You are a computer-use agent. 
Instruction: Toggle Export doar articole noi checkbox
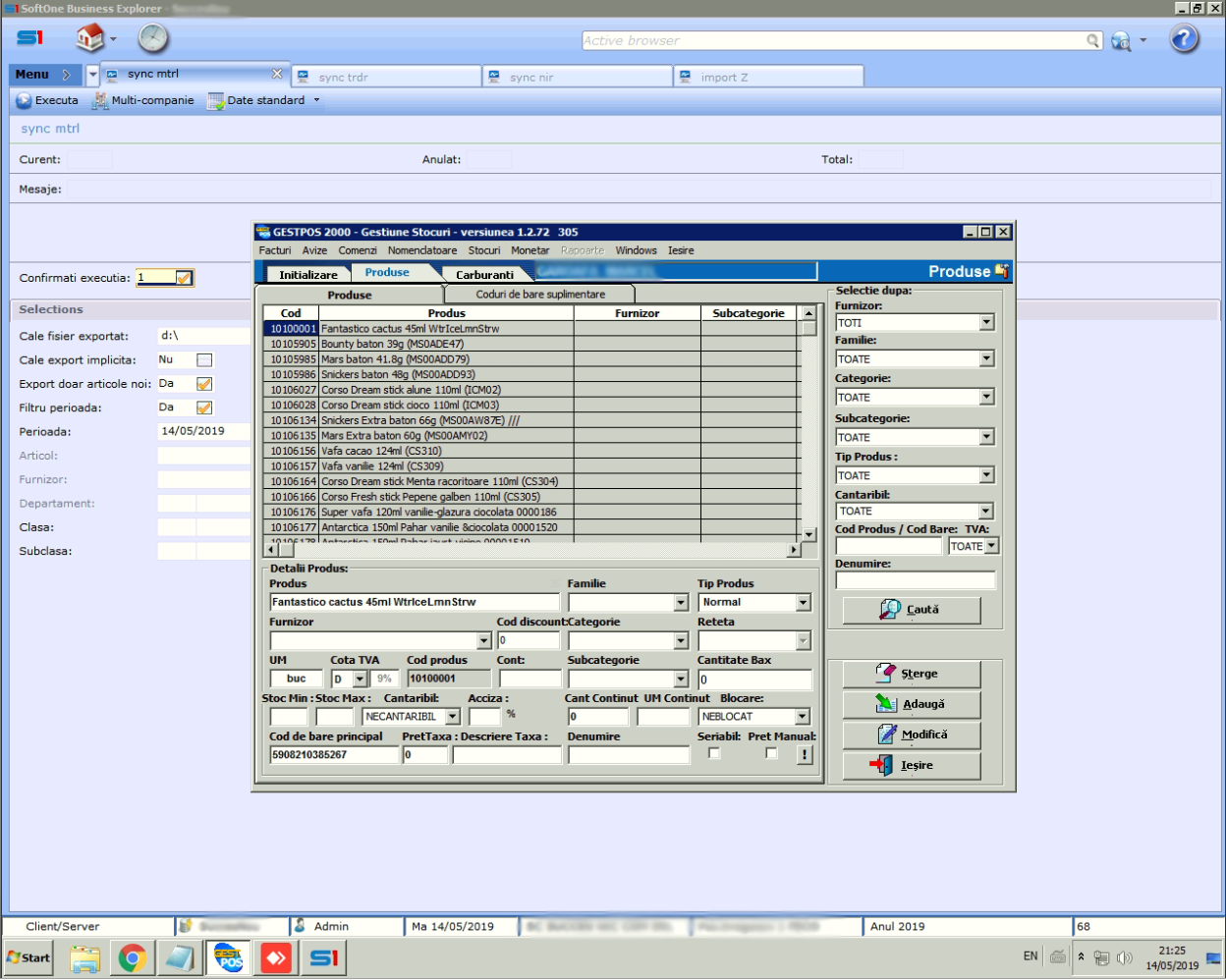(x=204, y=384)
